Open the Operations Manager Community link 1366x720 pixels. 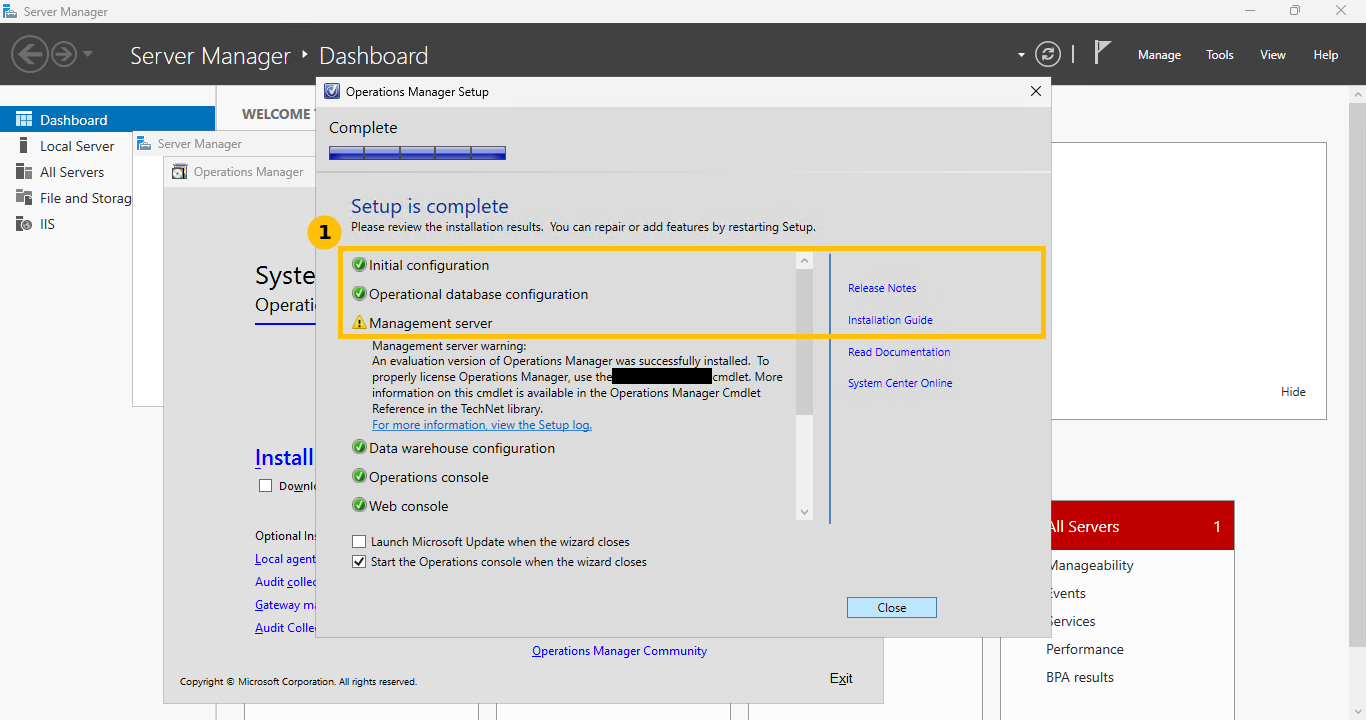tap(619, 651)
